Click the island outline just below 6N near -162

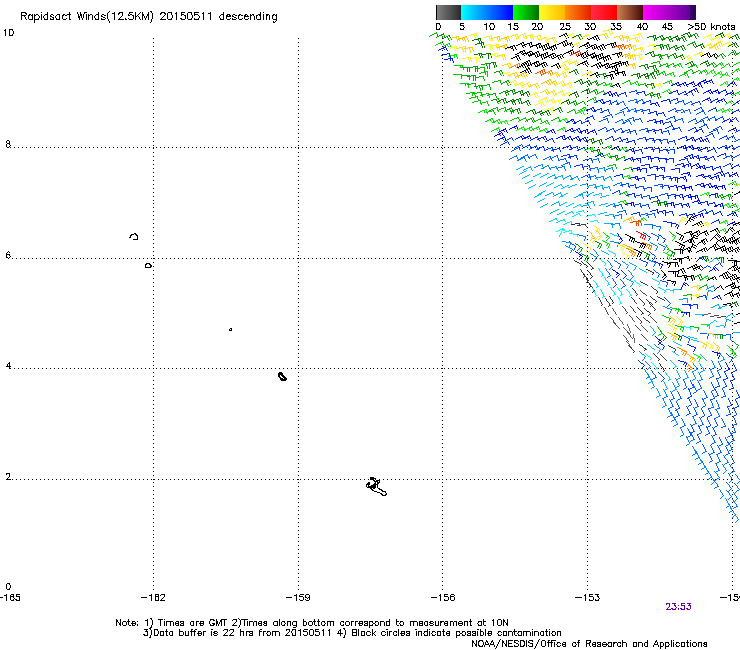pos(148,266)
